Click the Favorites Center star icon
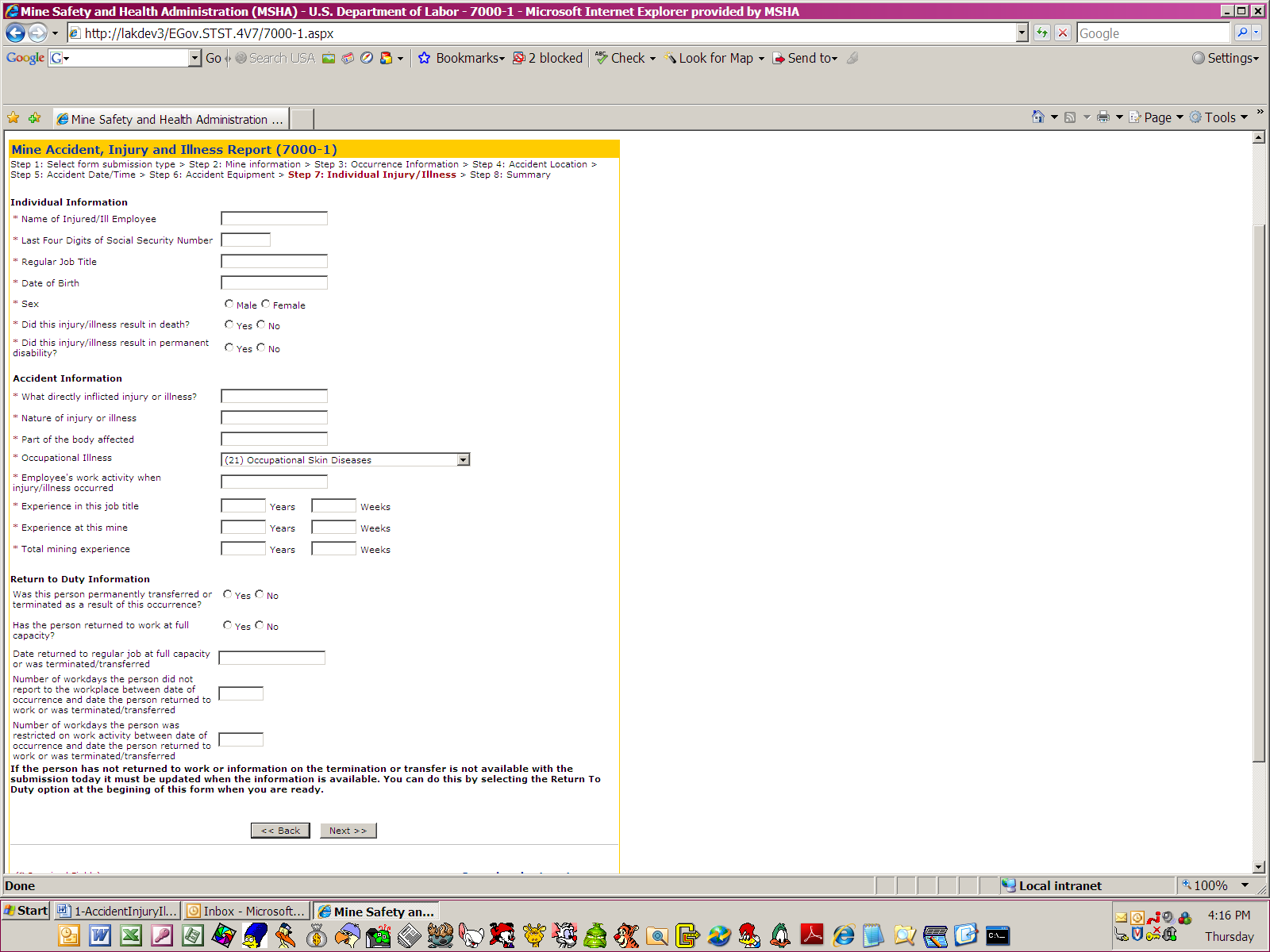Screen dimensions: 1270x952 coord(13,118)
